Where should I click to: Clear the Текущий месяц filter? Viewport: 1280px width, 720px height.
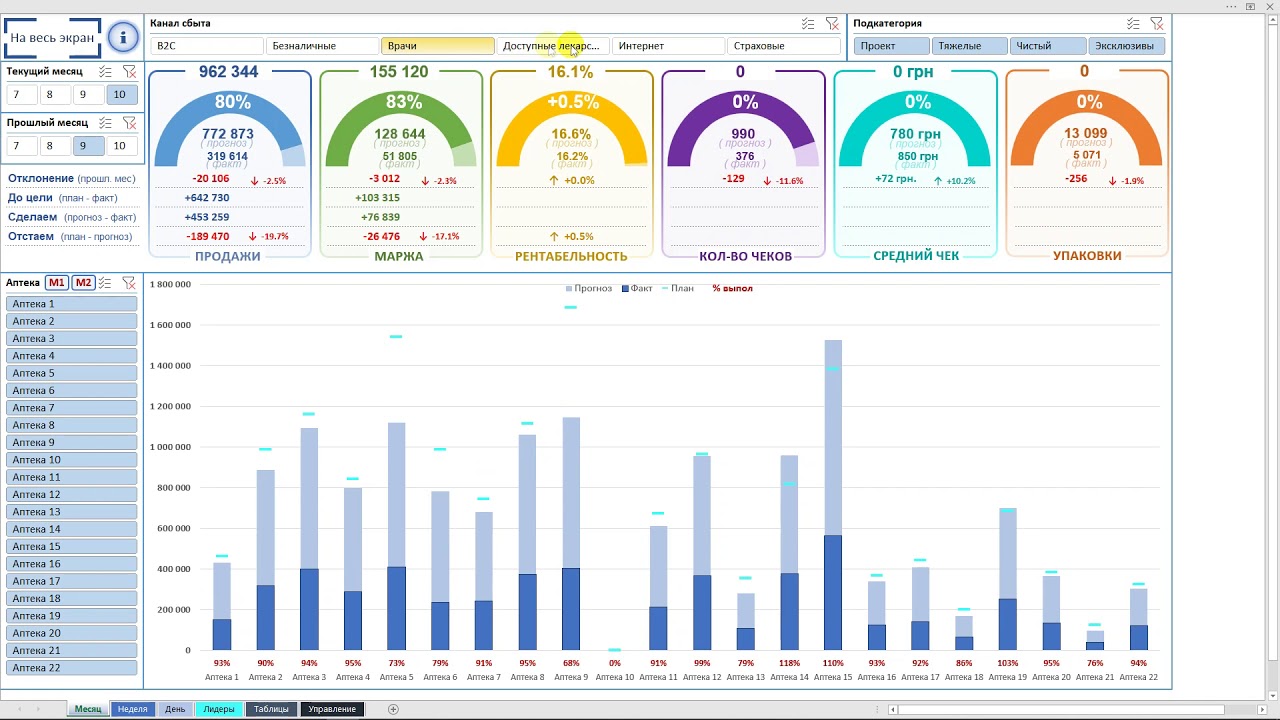(x=129, y=72)
